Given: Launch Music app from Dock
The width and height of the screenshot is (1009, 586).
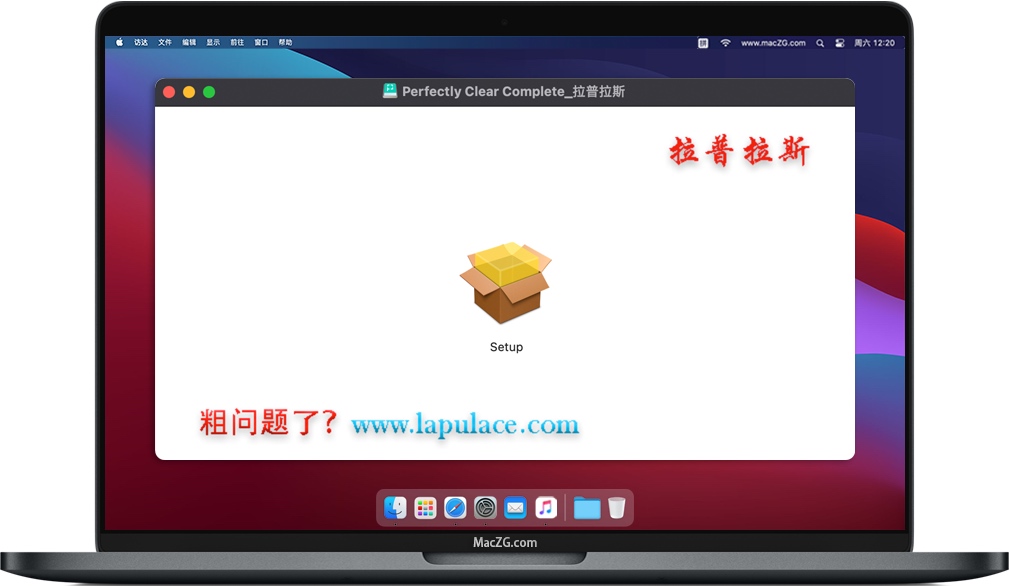Looking at the screenshot, I should click(x=545, y=508).
